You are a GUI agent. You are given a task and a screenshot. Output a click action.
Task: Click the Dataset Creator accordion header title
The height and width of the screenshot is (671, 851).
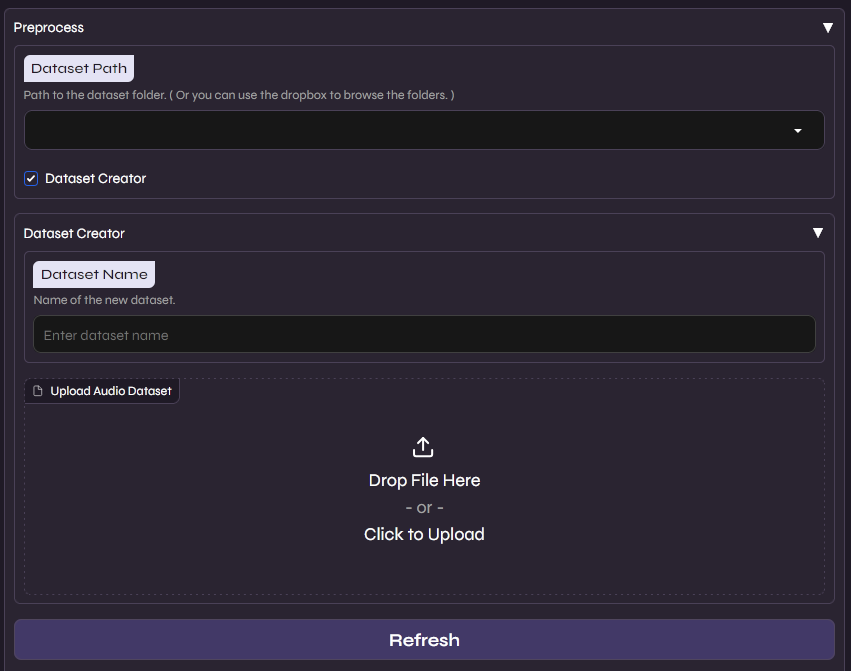pyautogui.click(x=74, y=234)
